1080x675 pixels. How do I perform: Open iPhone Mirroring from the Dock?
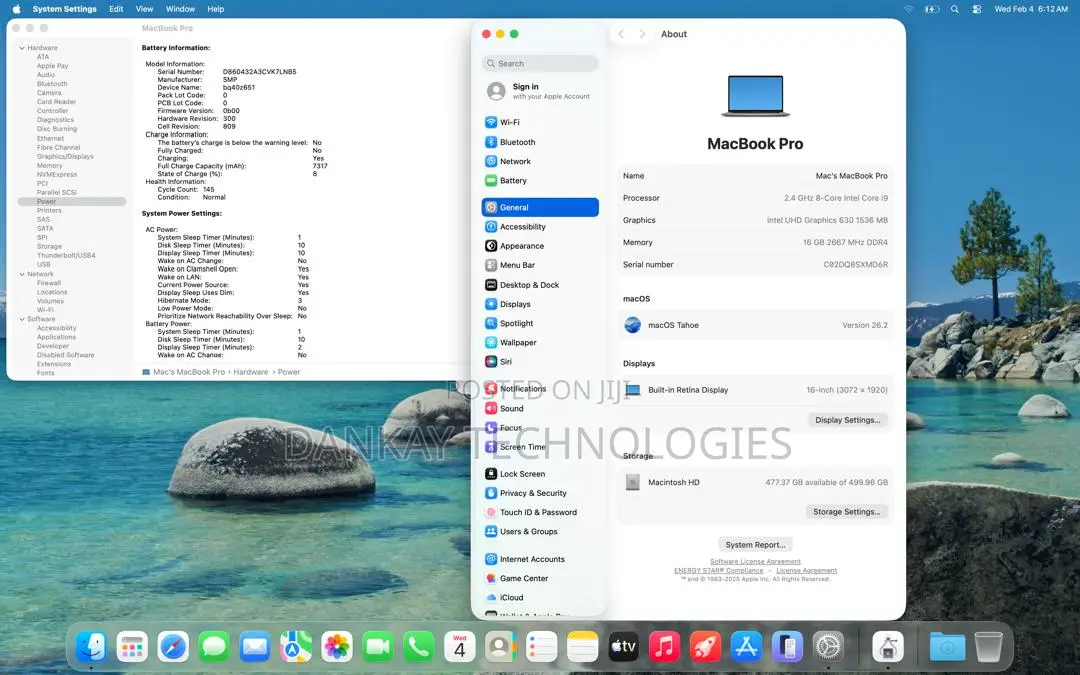[787, 647]
